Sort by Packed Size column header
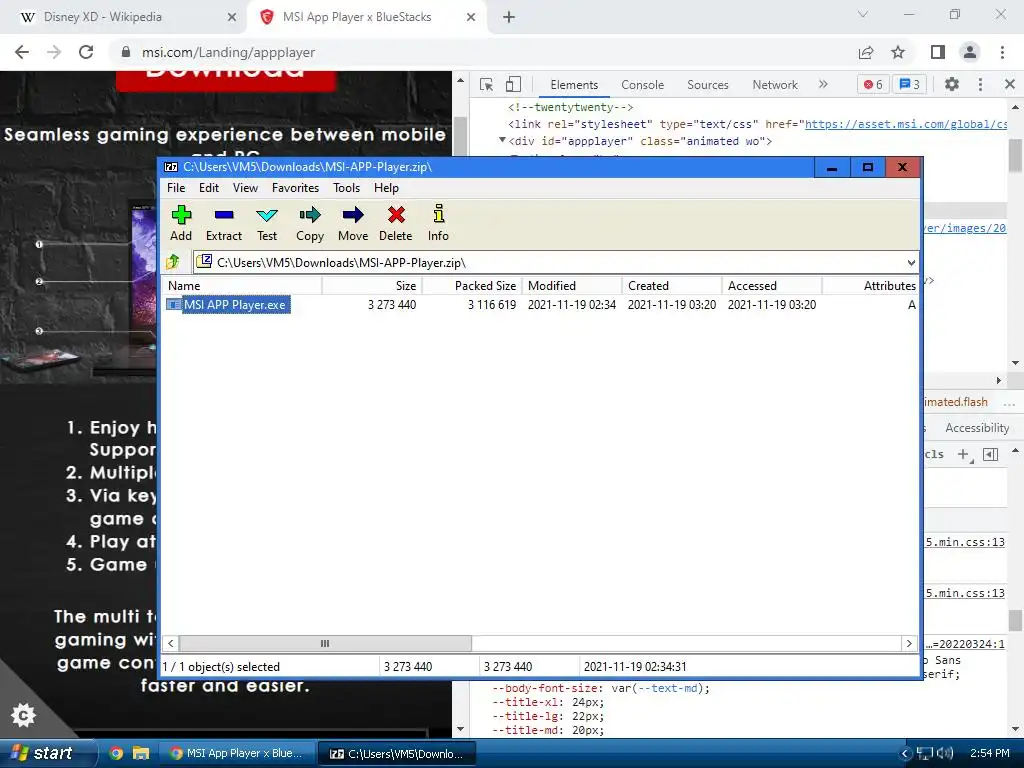Screen dimensions: 1024x768 click(472, 286)
